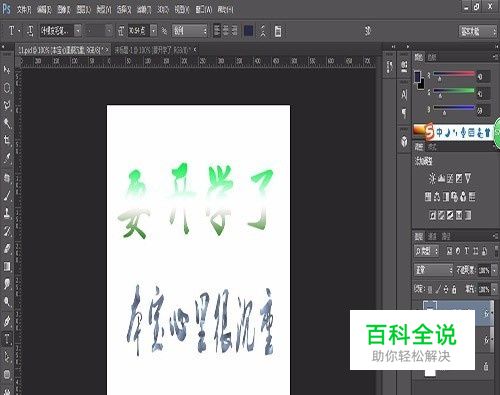Open the 文件 (File) menu
500x395 pixels.
24,10
